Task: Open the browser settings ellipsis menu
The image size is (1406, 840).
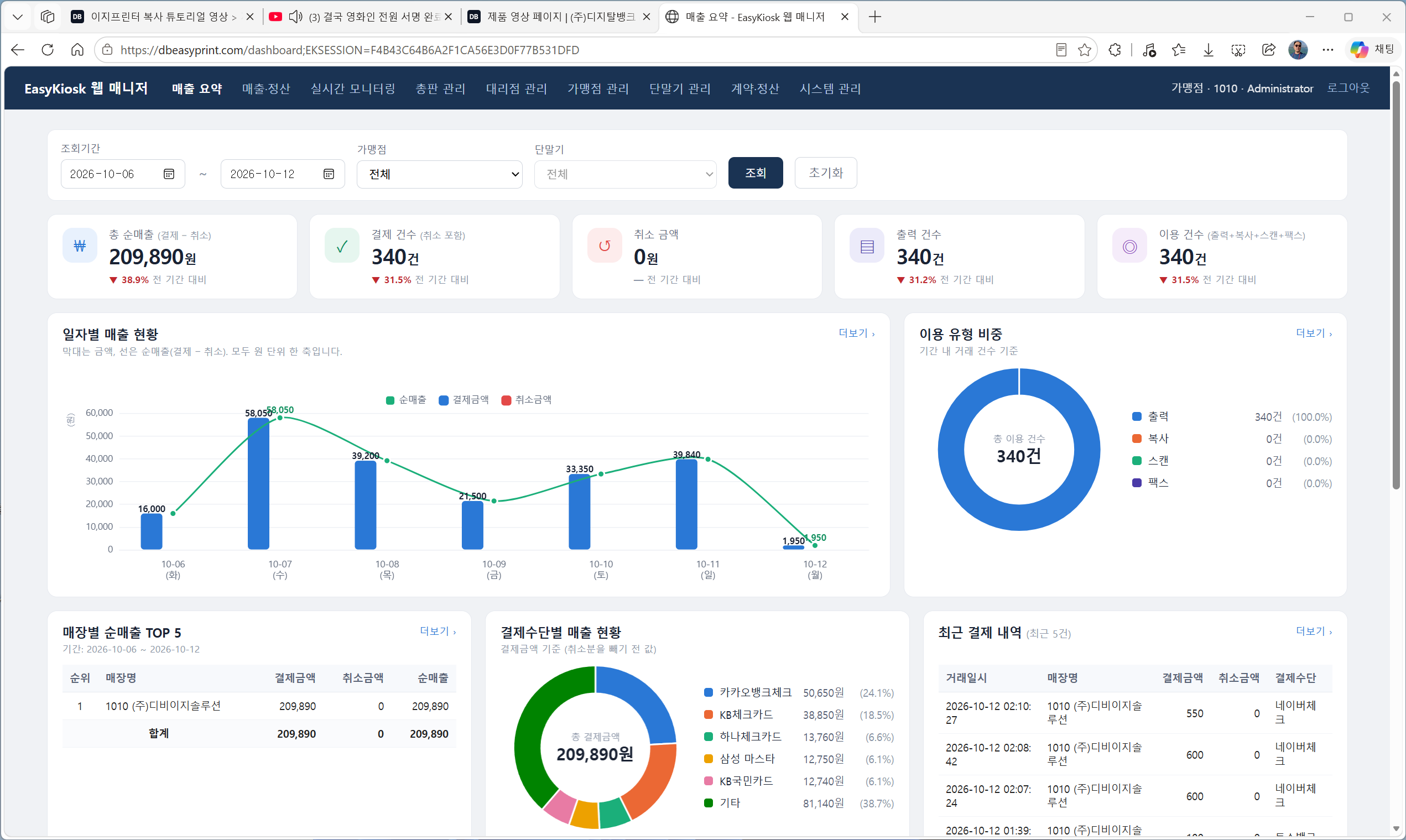Action: pos(1328,50)
